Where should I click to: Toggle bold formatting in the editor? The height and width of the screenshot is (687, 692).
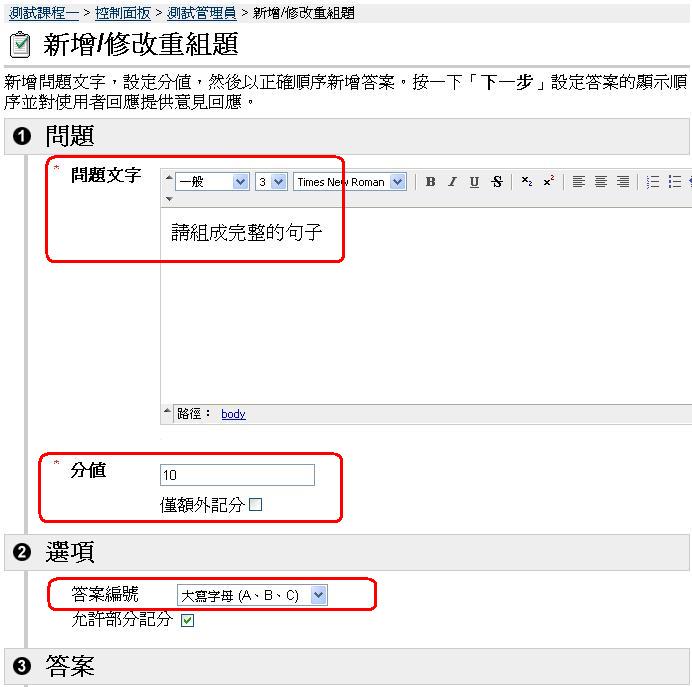click(430, 182)
